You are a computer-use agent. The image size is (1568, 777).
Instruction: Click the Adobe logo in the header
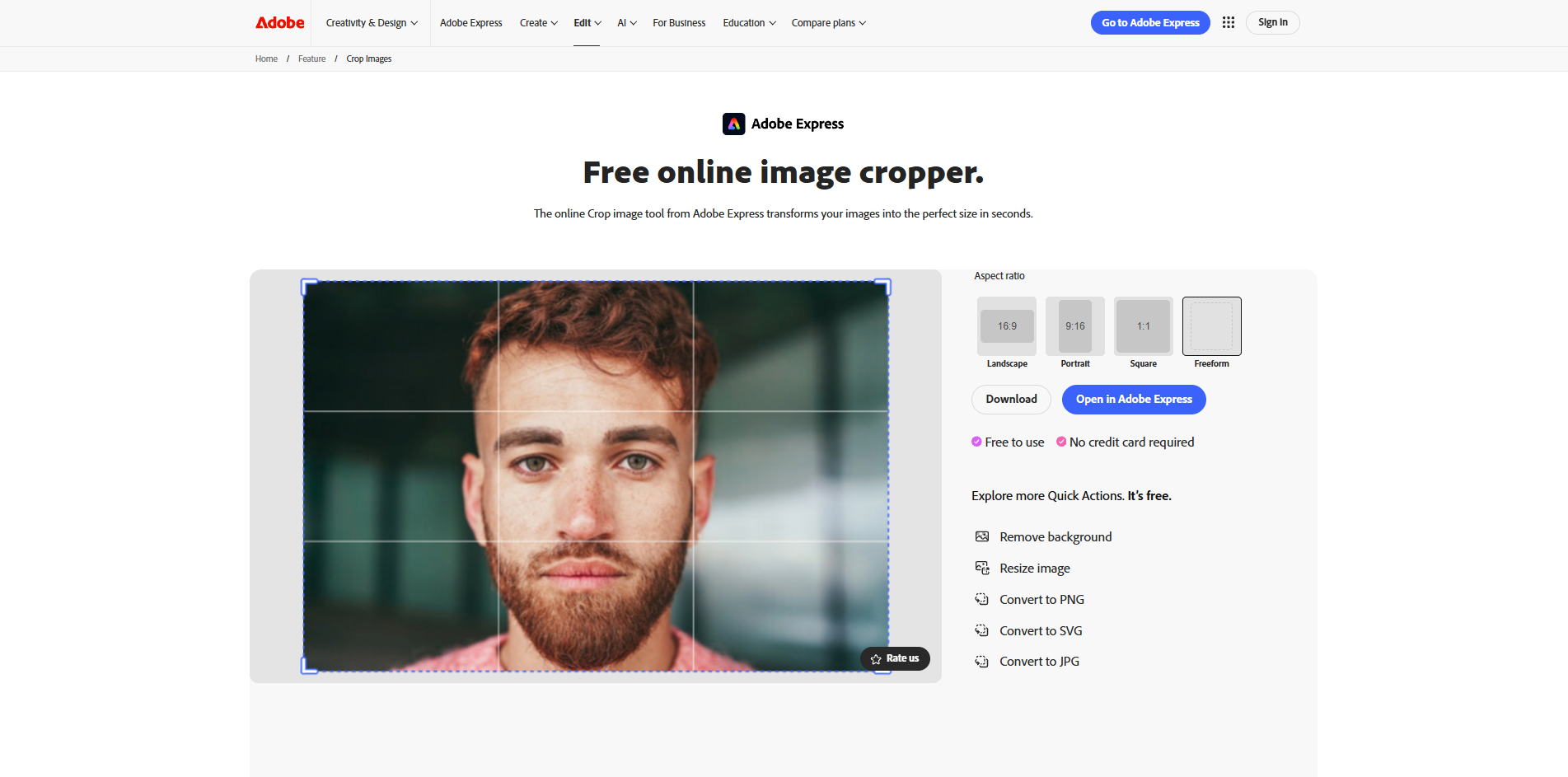279,23
